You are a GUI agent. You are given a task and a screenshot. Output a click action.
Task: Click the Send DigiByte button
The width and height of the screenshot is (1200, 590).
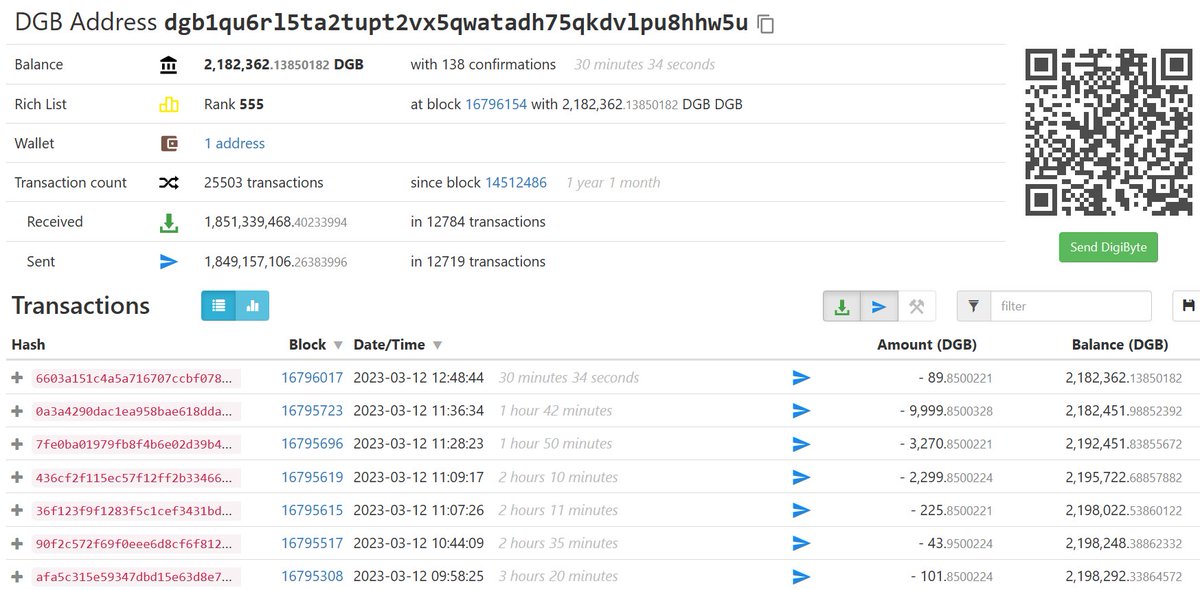(x=1108, y=247)
